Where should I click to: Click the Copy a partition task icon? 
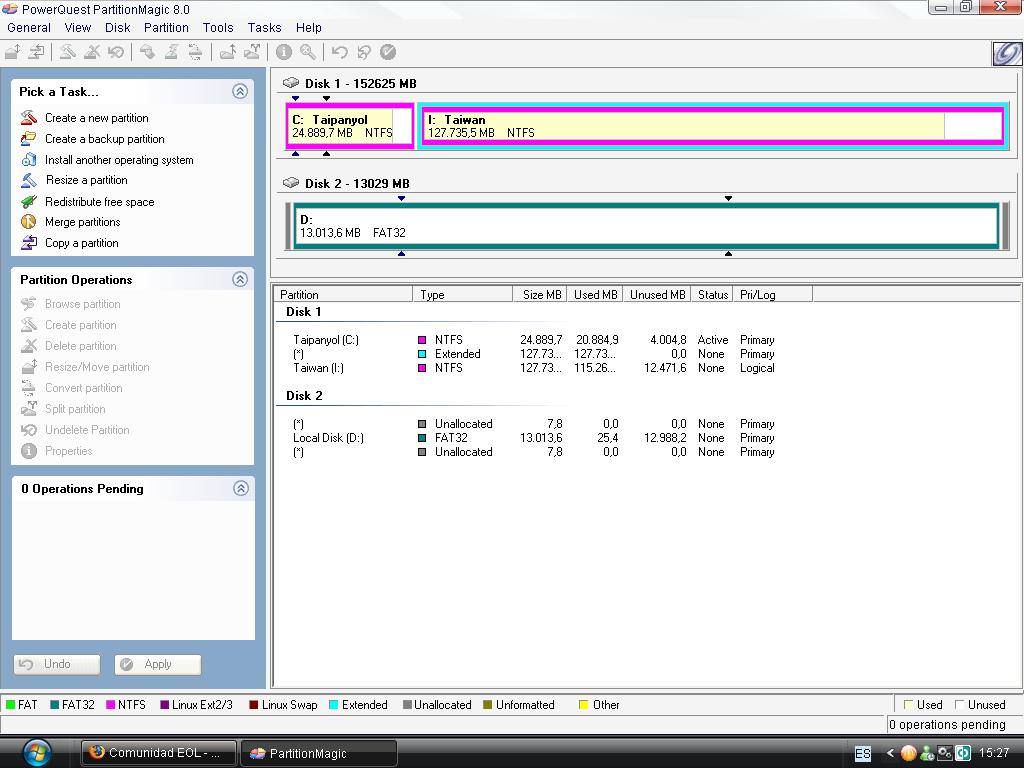point(29,242)
